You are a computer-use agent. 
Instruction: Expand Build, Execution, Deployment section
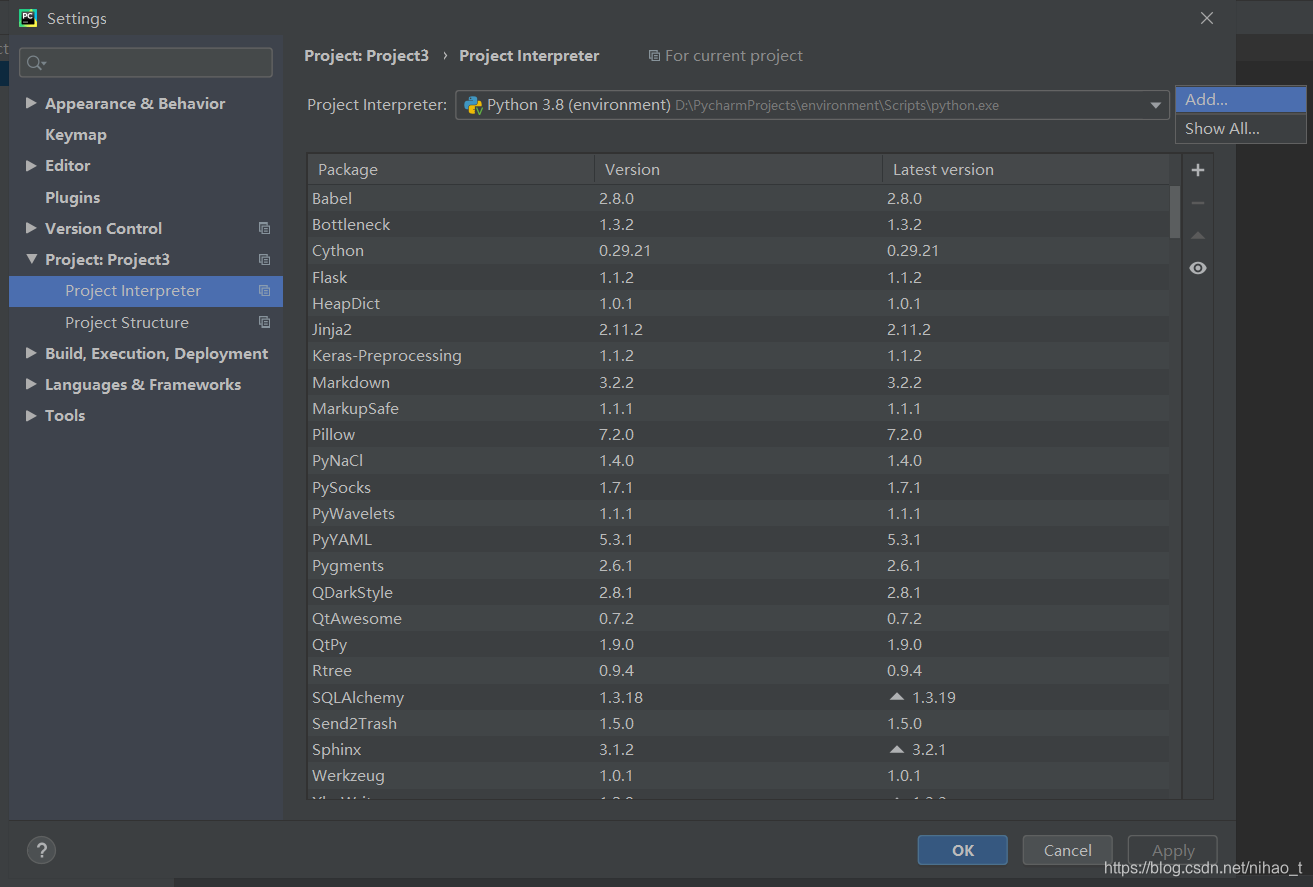point(31,353)
